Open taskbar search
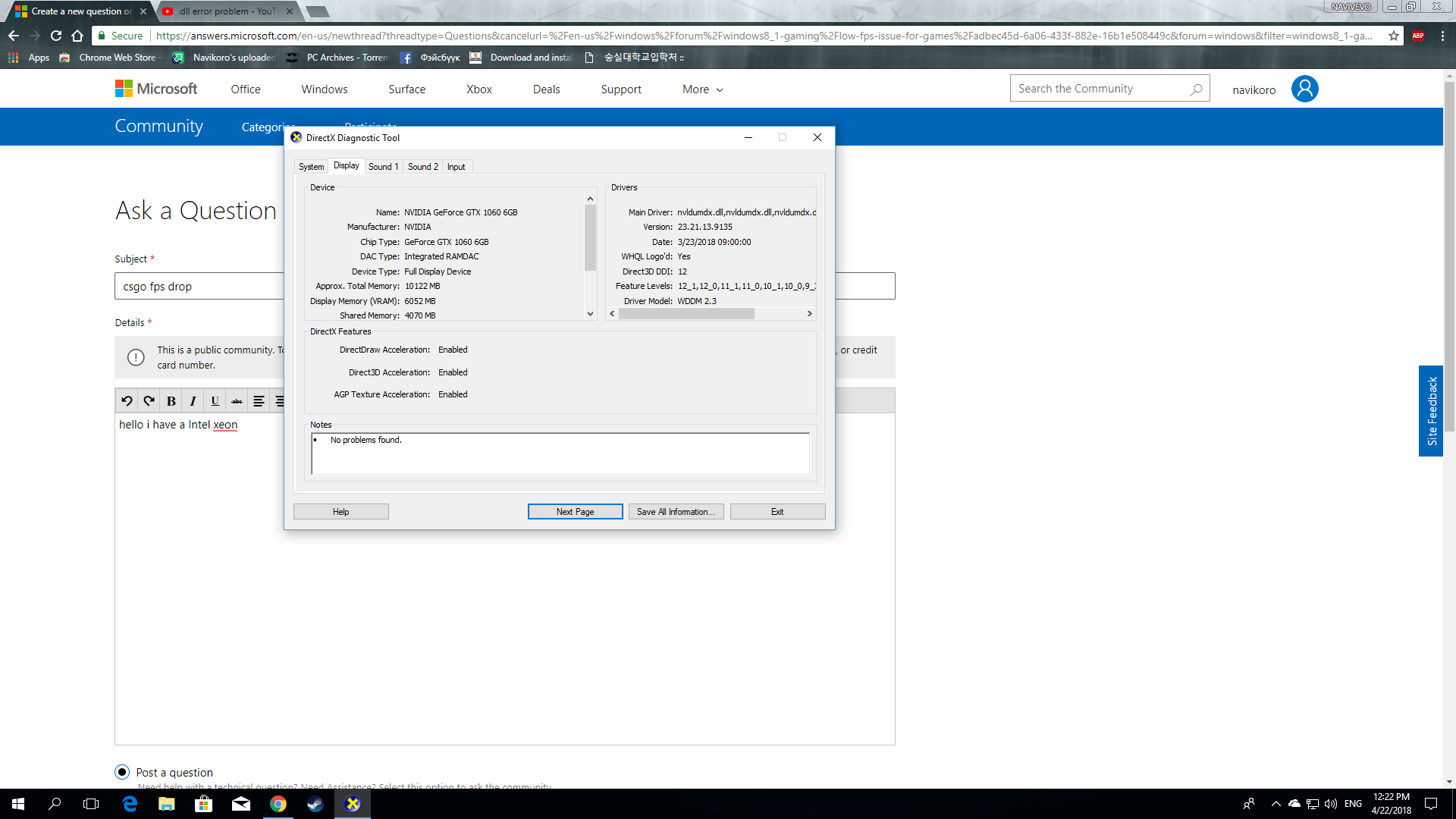The width and height of the screenshot is (1456, 819). click(x=55, y=804)
